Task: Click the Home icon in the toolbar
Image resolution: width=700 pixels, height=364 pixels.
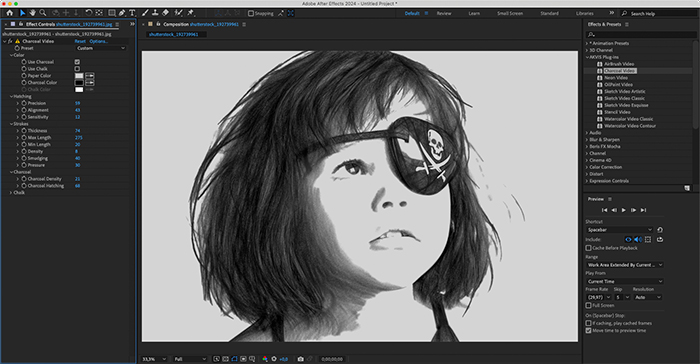Action: point(9,13)
